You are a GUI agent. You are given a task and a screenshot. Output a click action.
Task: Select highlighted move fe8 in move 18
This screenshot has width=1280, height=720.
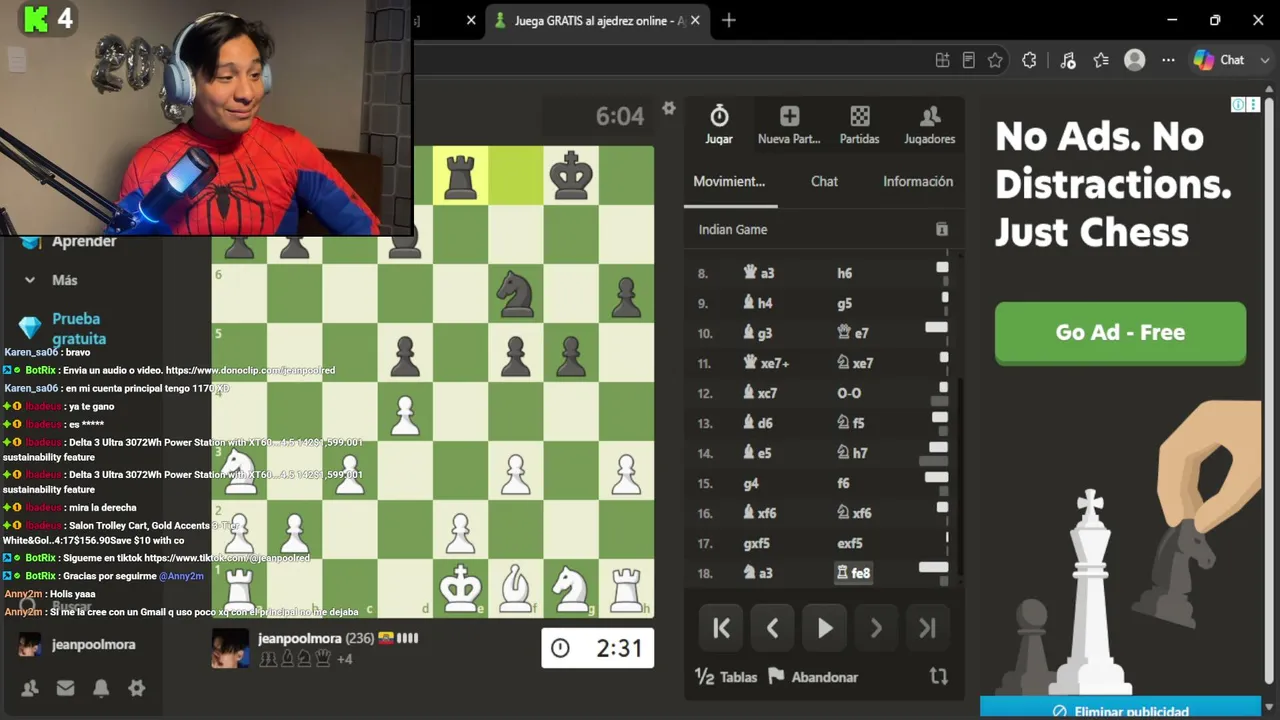click(x=853, y=573)
